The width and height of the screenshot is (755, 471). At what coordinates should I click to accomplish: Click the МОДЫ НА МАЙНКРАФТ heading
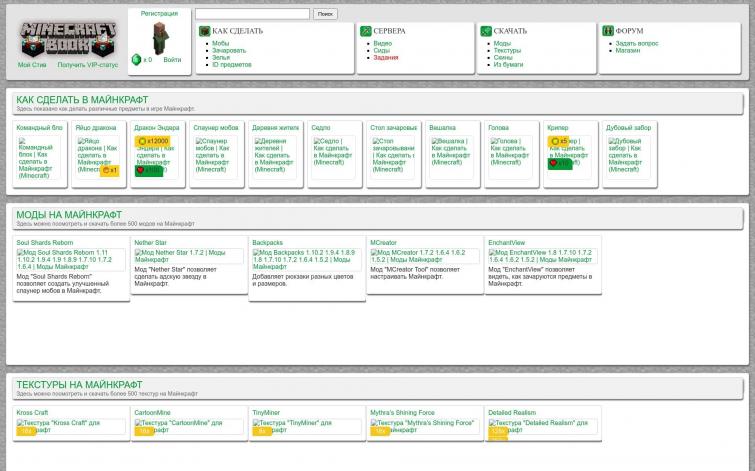coord(69,215)
